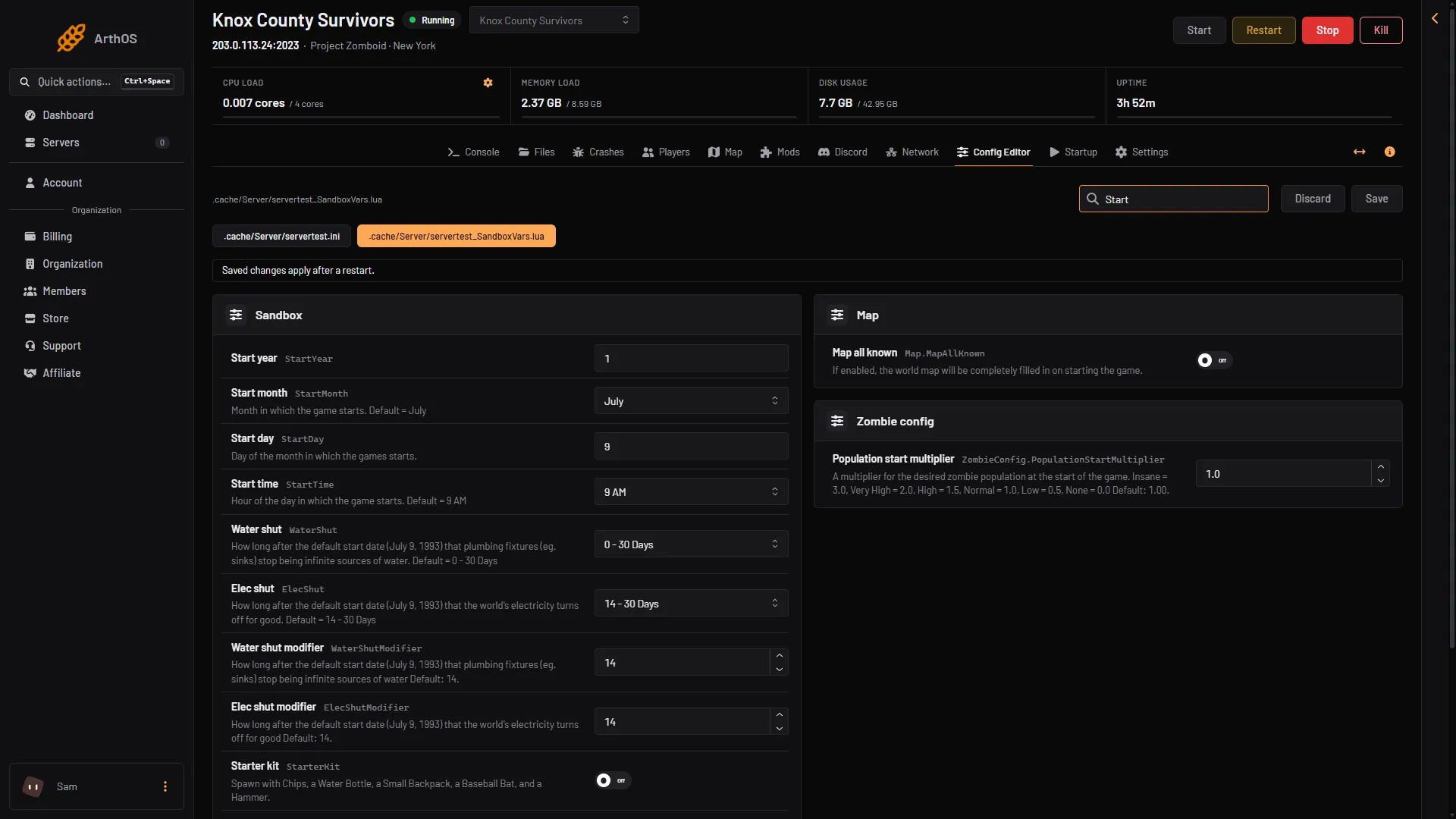Click the config search field
Image resolution: width=1456 pixels, height=819 pixels.
(x=1173, y=199)
